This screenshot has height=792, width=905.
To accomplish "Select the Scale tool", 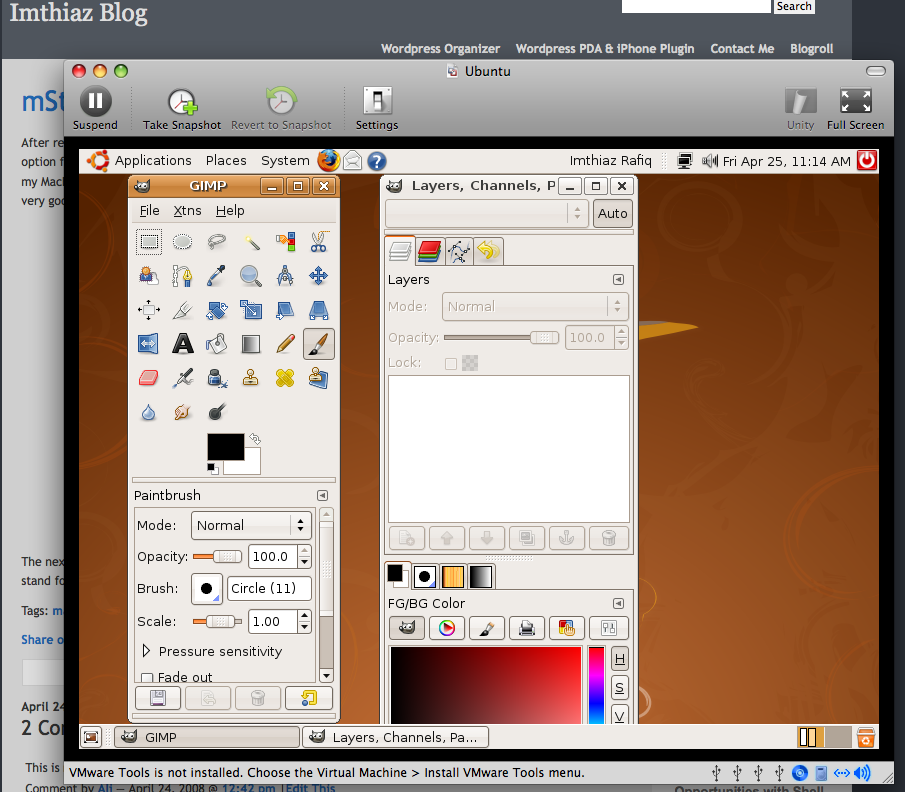I will (x=250, y=310).
